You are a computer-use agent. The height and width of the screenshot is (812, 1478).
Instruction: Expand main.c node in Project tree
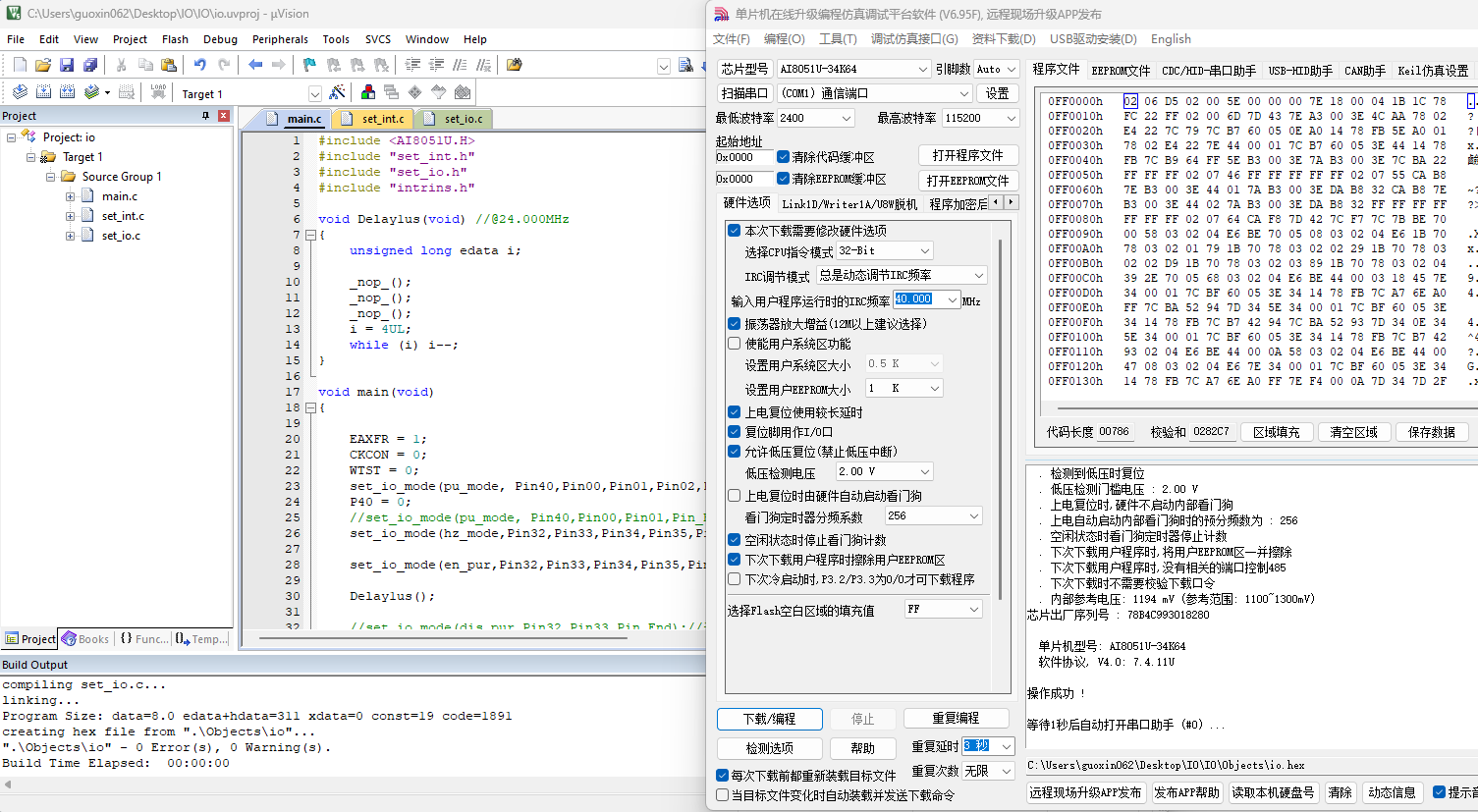[70, 196]
